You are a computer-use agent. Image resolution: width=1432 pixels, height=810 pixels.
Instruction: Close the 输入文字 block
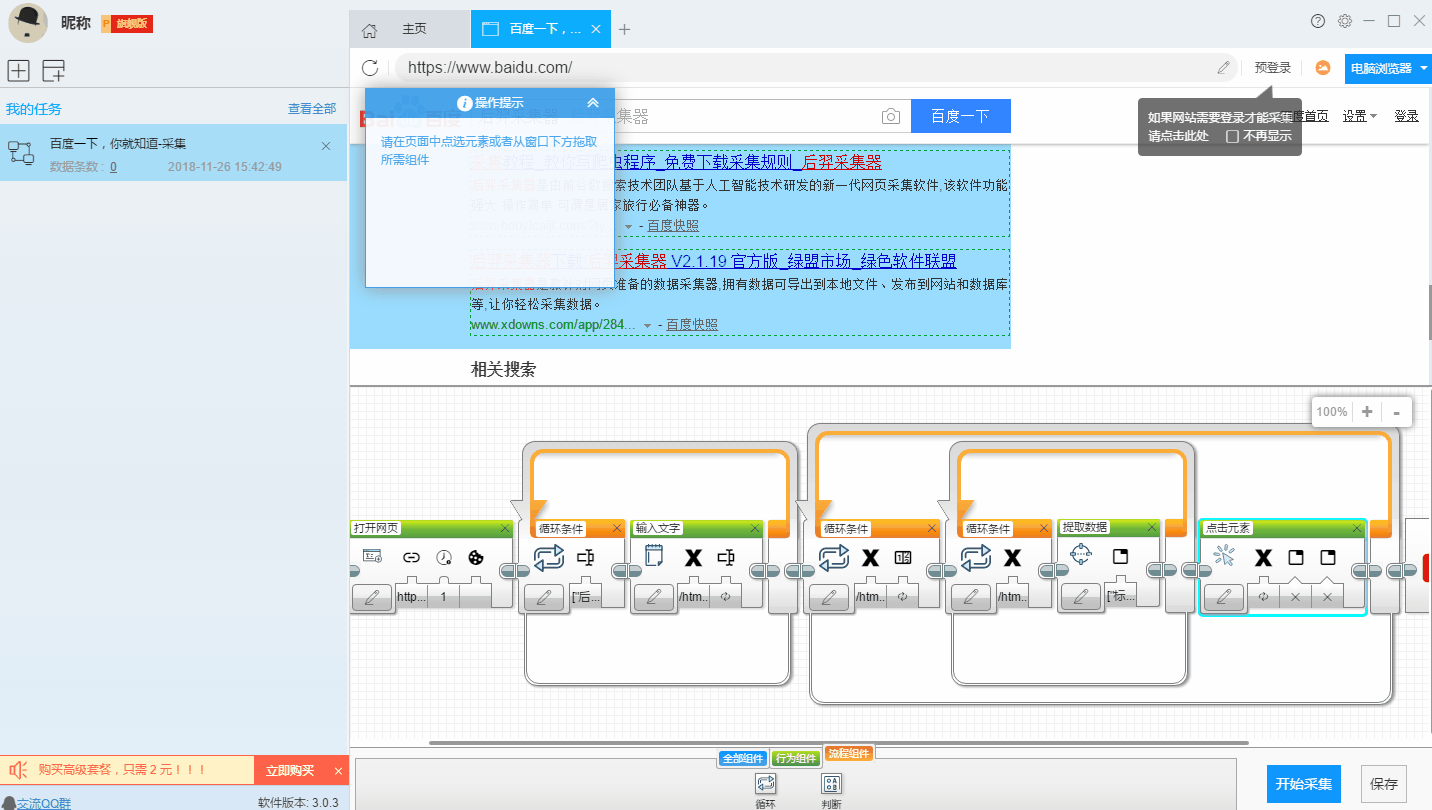(755, 529)
